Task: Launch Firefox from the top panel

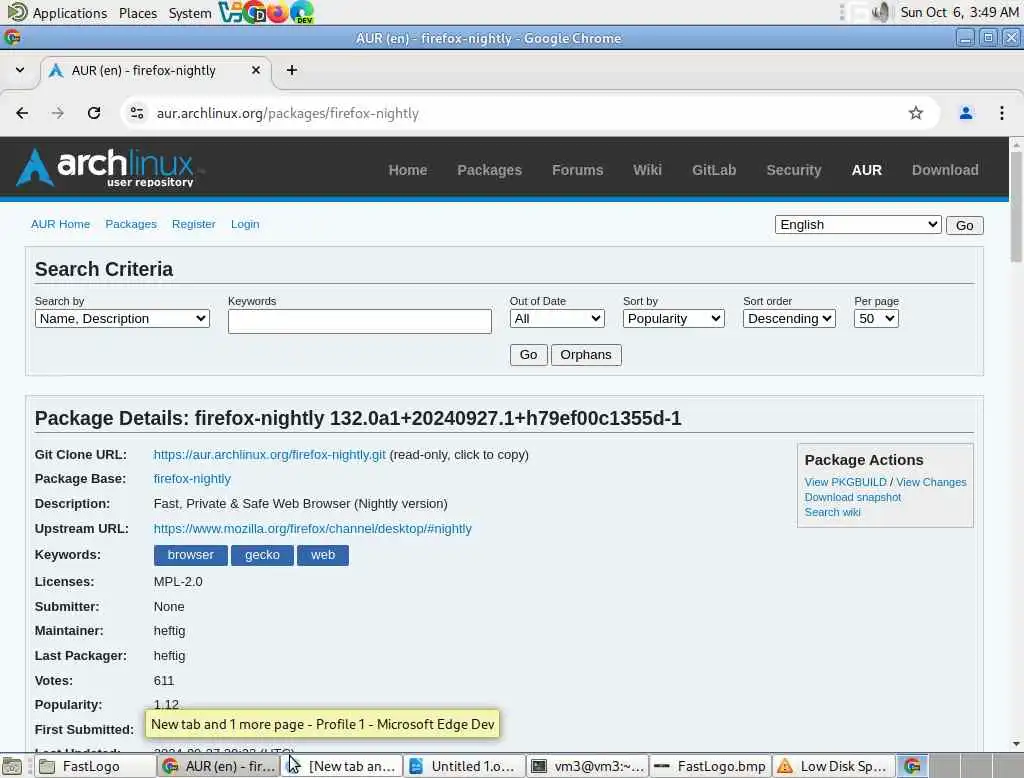Action: [278, 12]
